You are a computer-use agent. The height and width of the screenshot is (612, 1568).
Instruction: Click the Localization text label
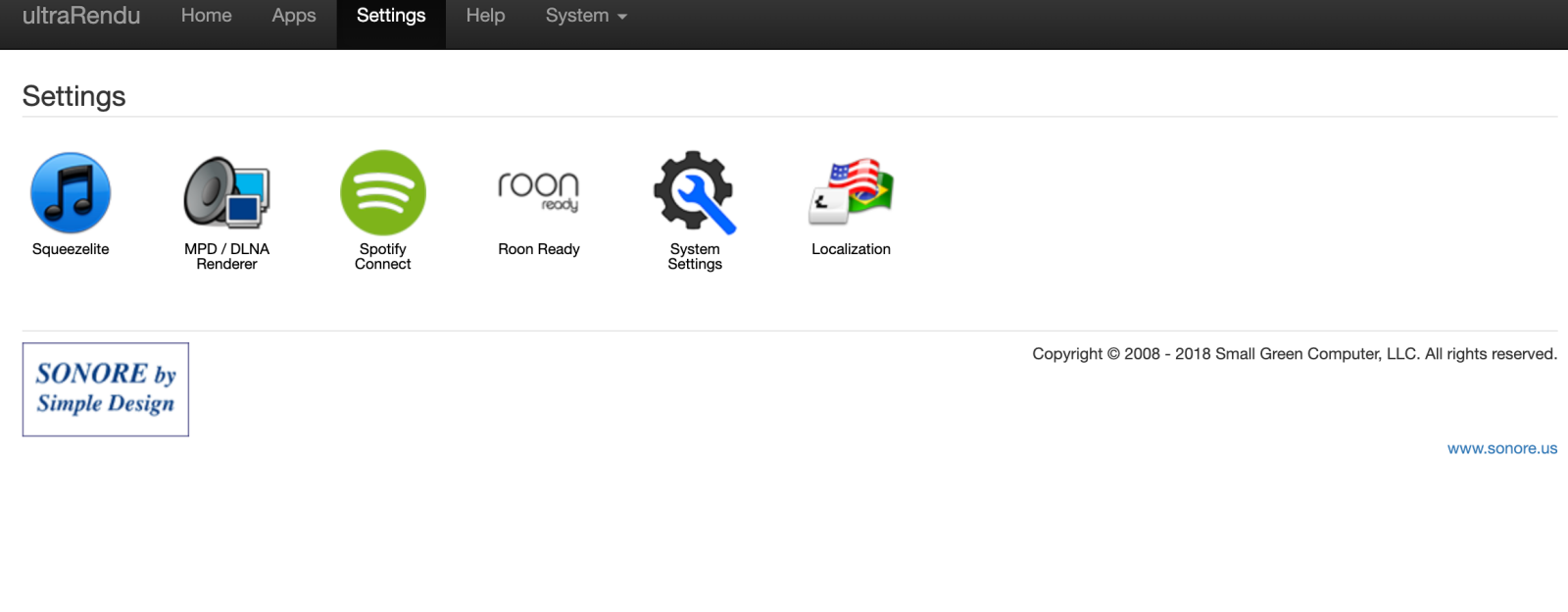(x=852, y=249)
